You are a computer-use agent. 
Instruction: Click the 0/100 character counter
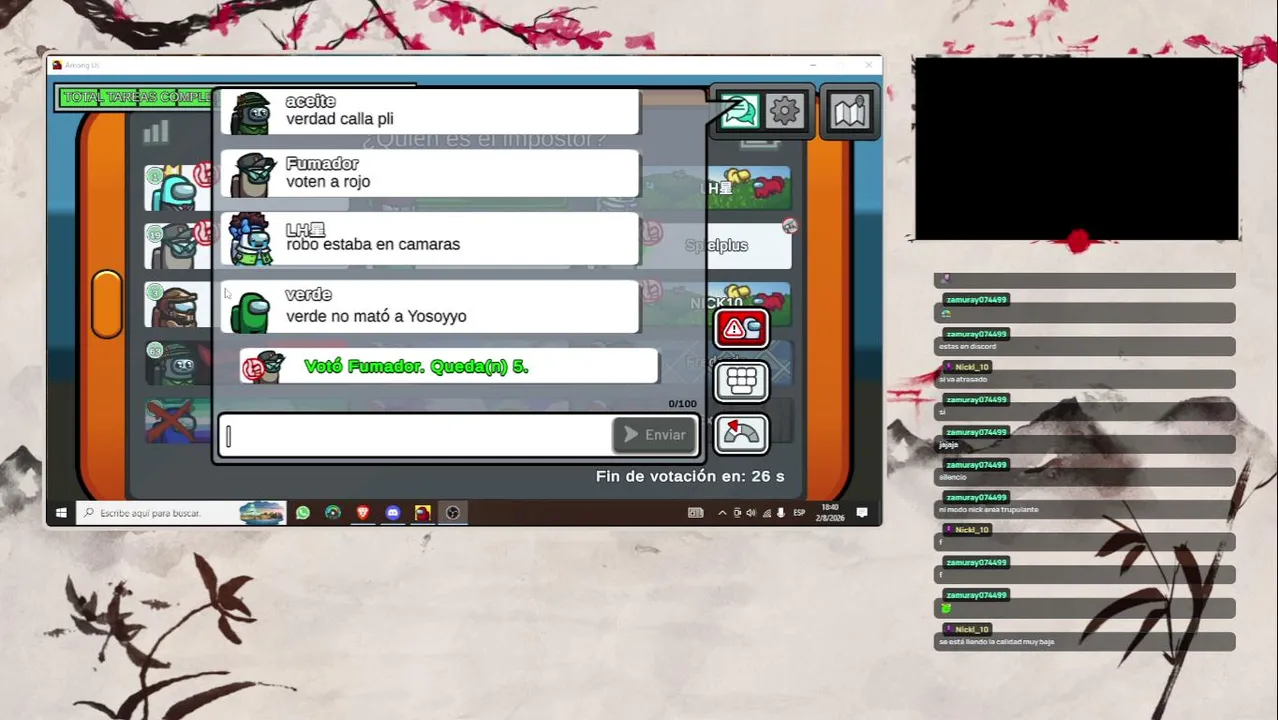(x=682, y=404)
